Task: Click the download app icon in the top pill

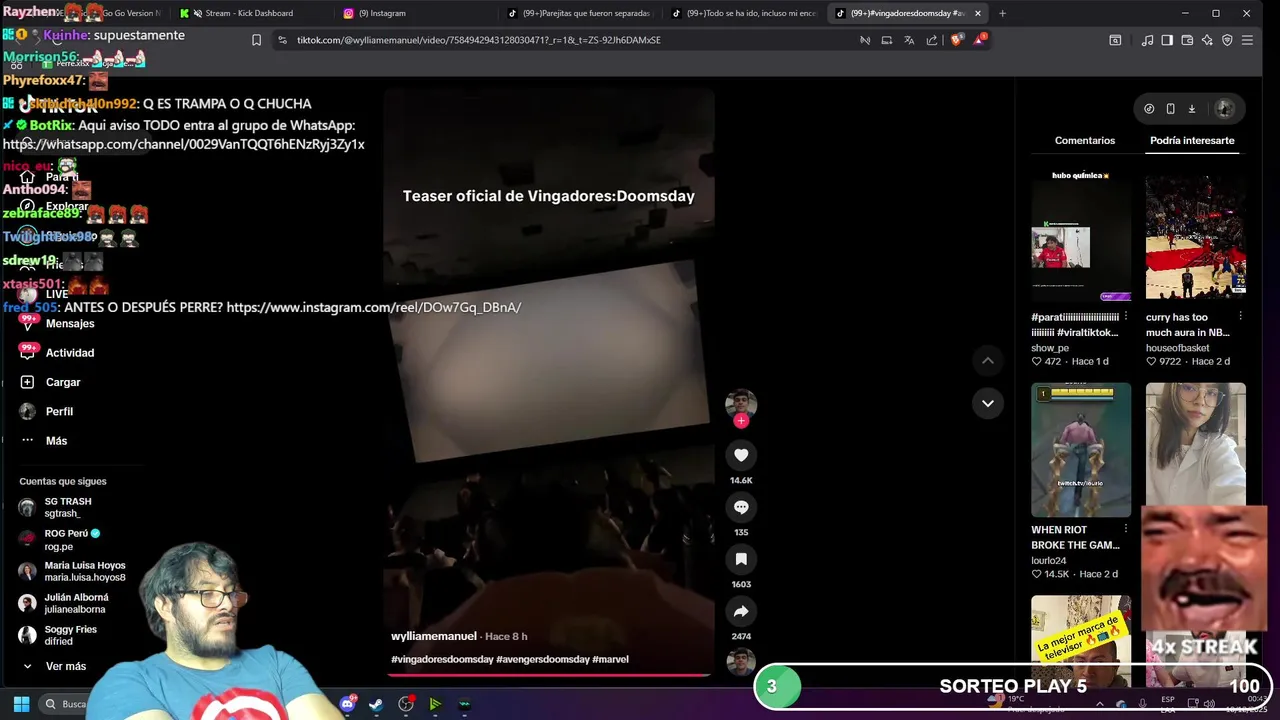Action: click(1192, 109)
